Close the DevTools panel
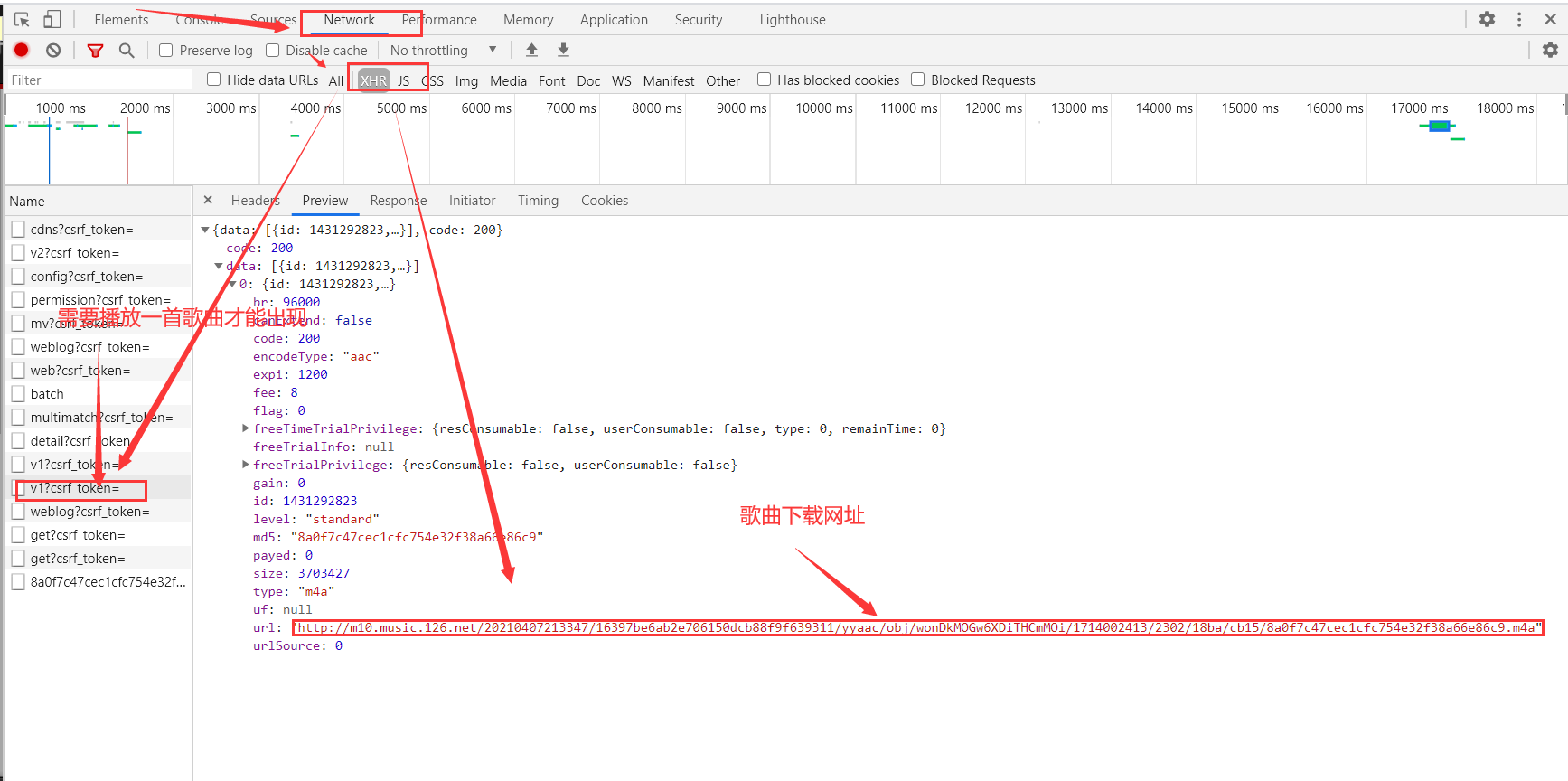The height and width of the screenshot is (781, 1568). [1550, 19]
